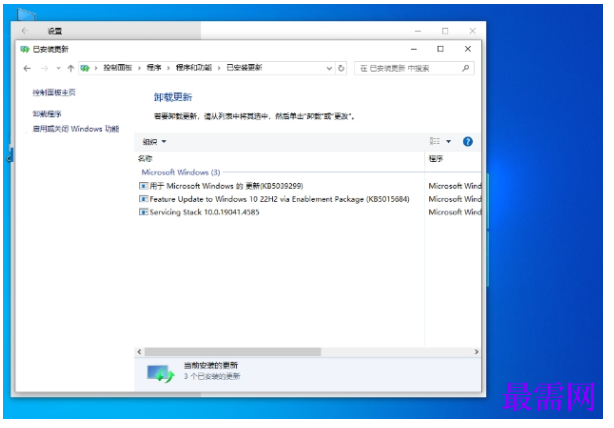
Task: Refresh the Installed Updates list
Action: point(341,68)
